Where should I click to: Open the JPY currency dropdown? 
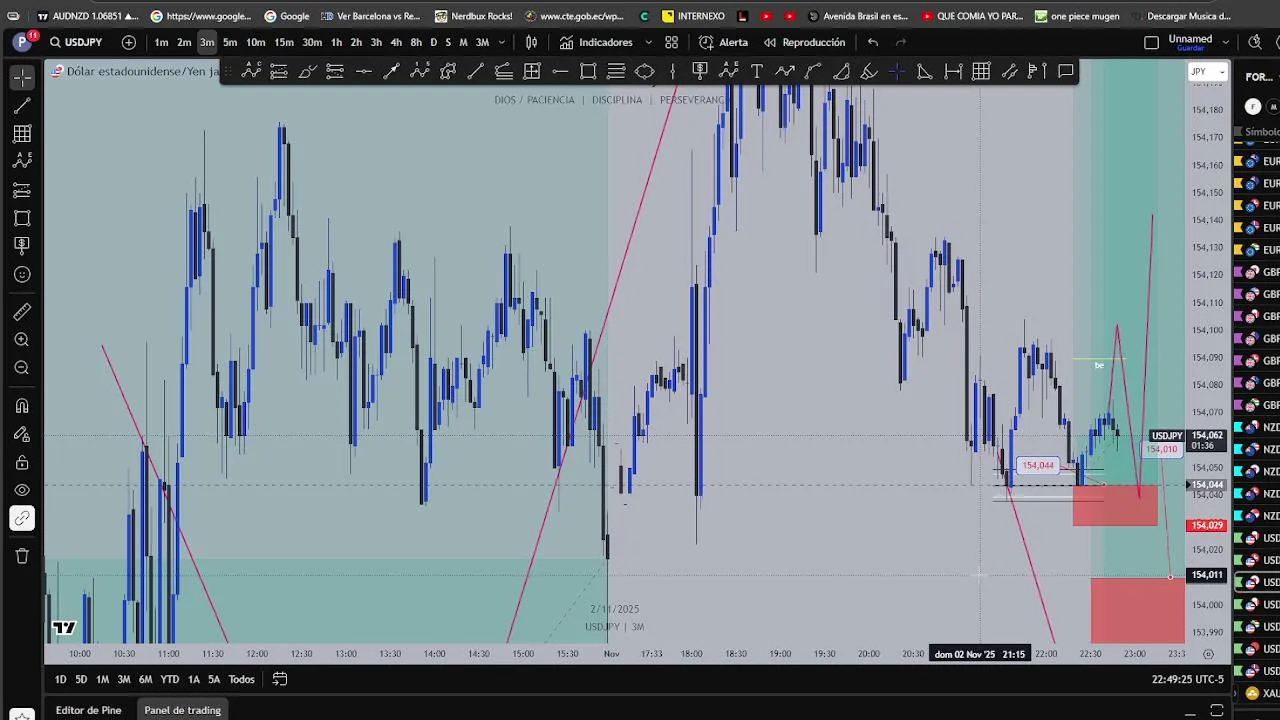(x=1208, y=72)
